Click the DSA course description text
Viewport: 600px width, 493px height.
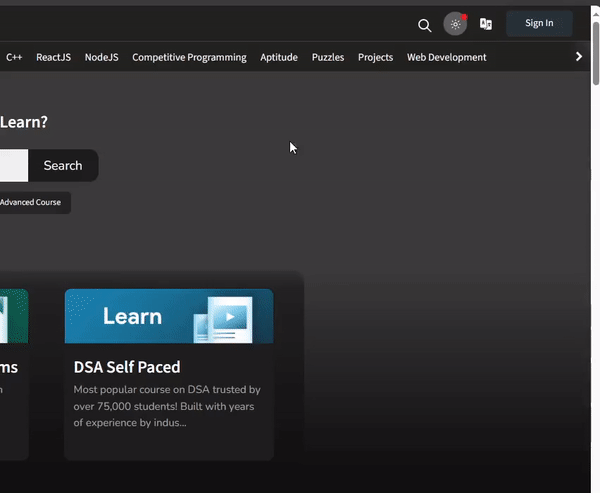167,406
